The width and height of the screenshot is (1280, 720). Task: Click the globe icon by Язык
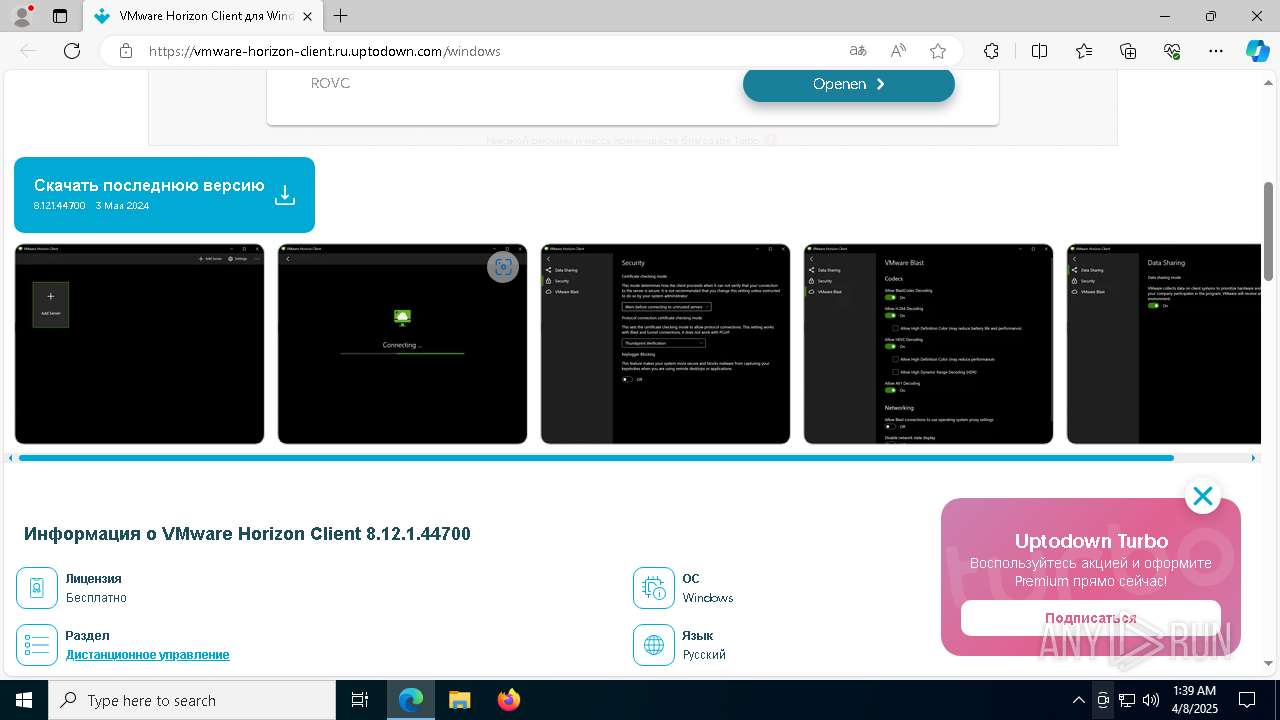(x=654, y=645)
